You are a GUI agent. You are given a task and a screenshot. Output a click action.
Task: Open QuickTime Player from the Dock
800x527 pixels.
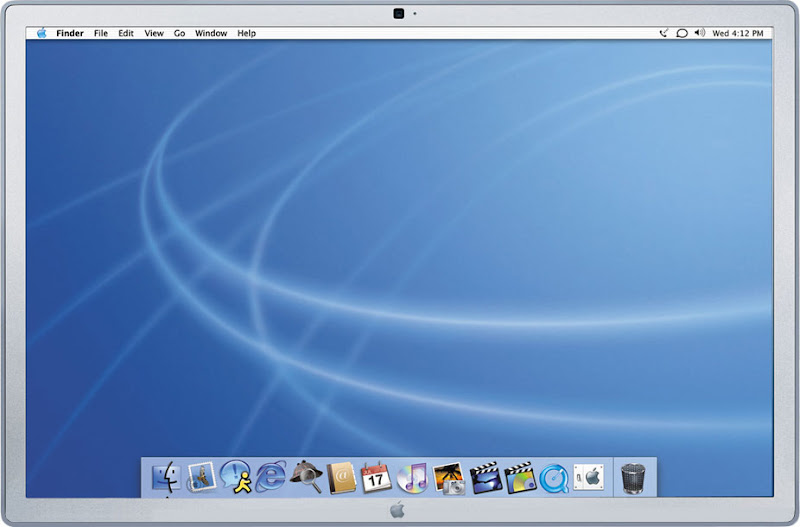click(554, 479)
